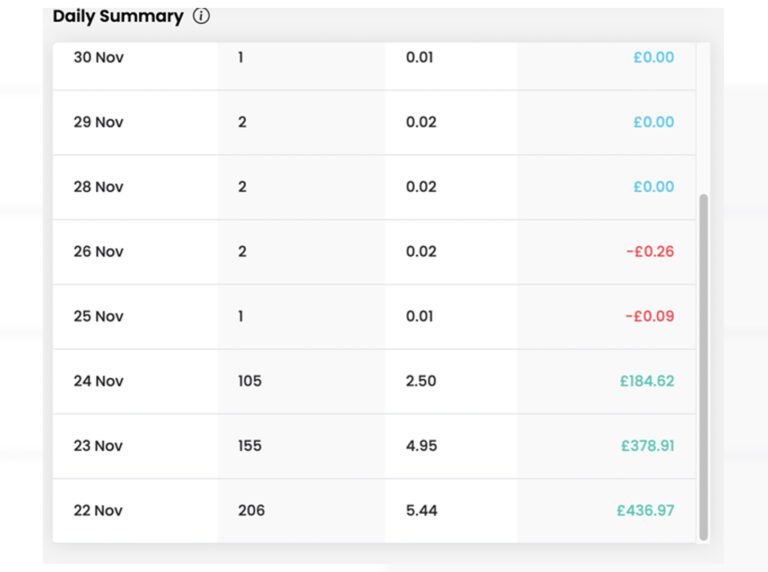Select the 26 Nov date row
The width and height of the screenshot is (768, 572).
pos(98,252)
